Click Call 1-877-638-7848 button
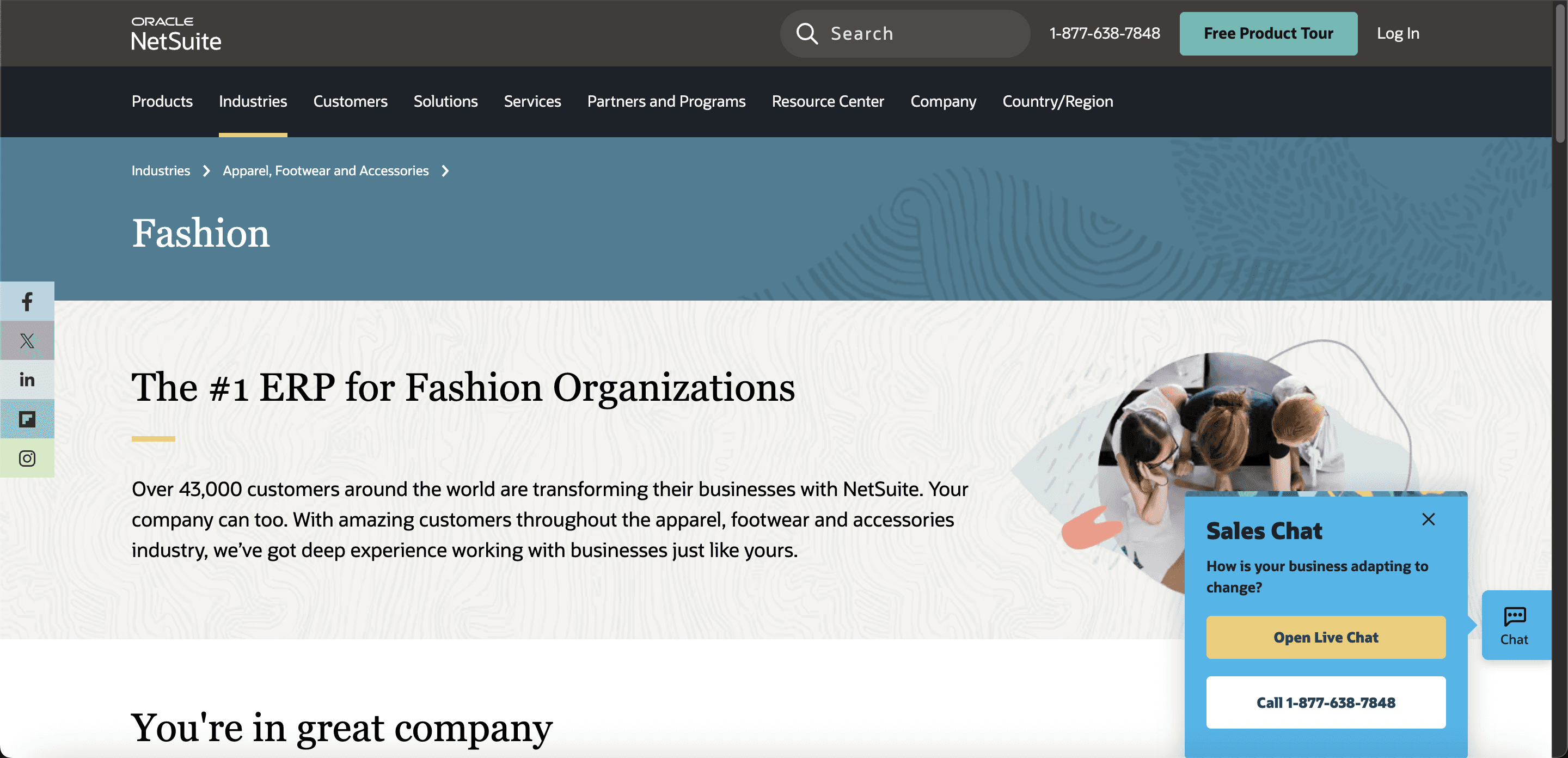This screenshot has width=1568, height=758. tap(1325, 702)
